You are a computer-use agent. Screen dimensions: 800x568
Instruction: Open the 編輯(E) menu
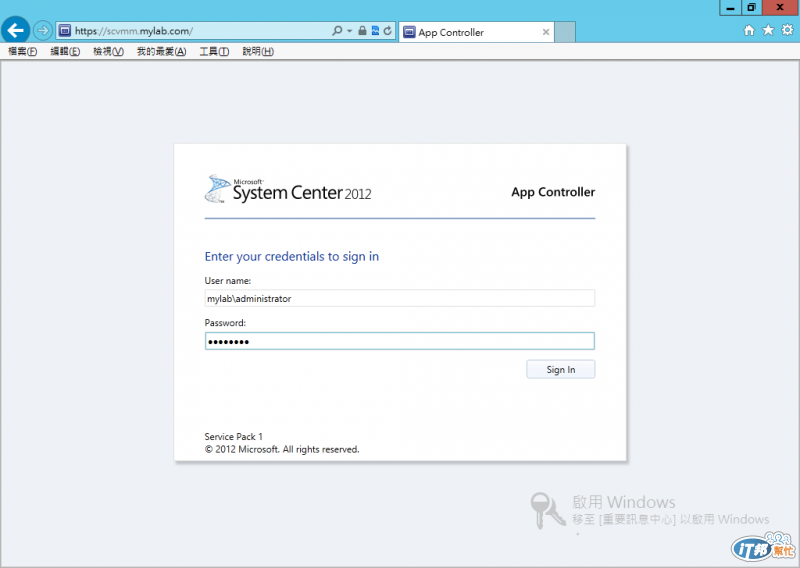coord(65,52)
